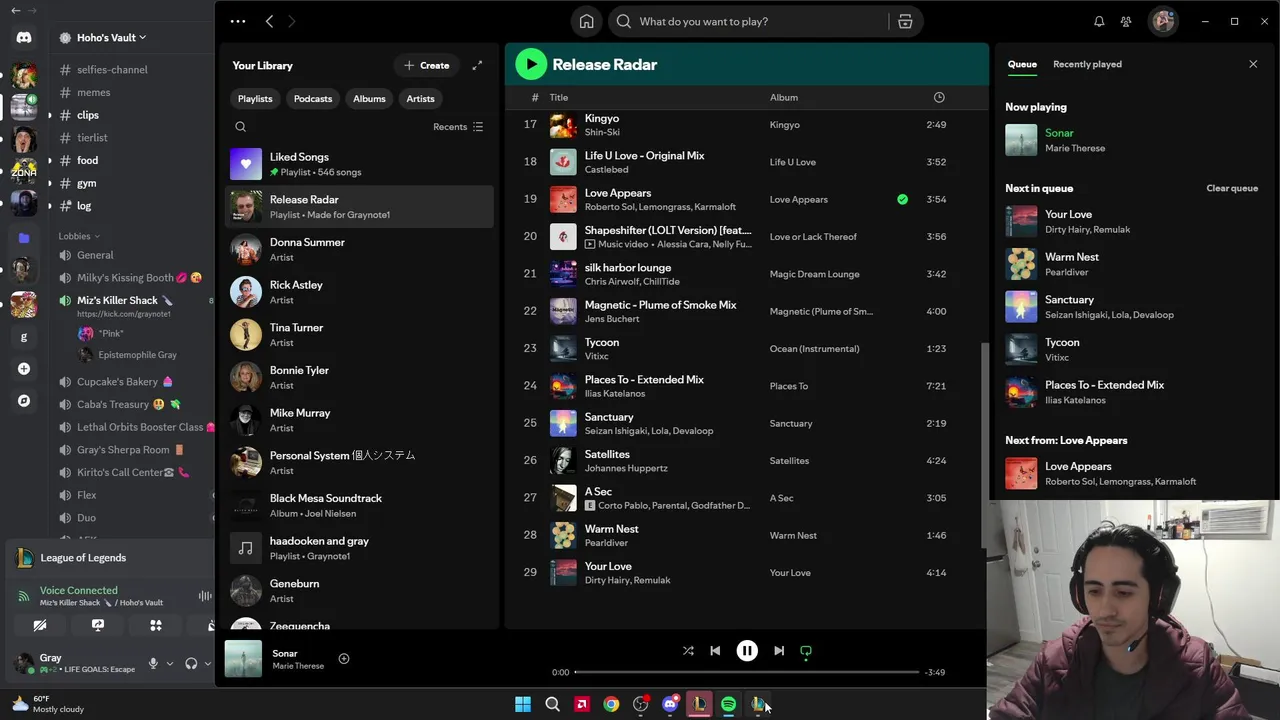Open the Castlebed artist link
1280x720 pixels.
coord(606,170)
